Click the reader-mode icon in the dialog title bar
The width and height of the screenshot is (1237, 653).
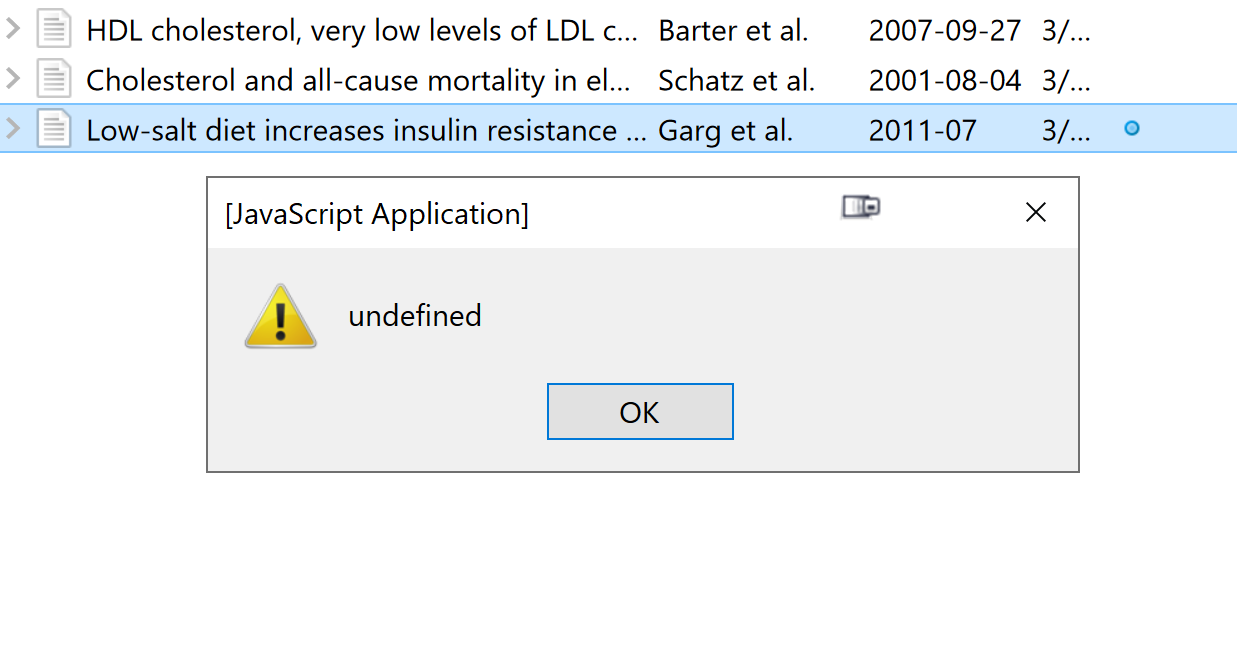[860, 207]
